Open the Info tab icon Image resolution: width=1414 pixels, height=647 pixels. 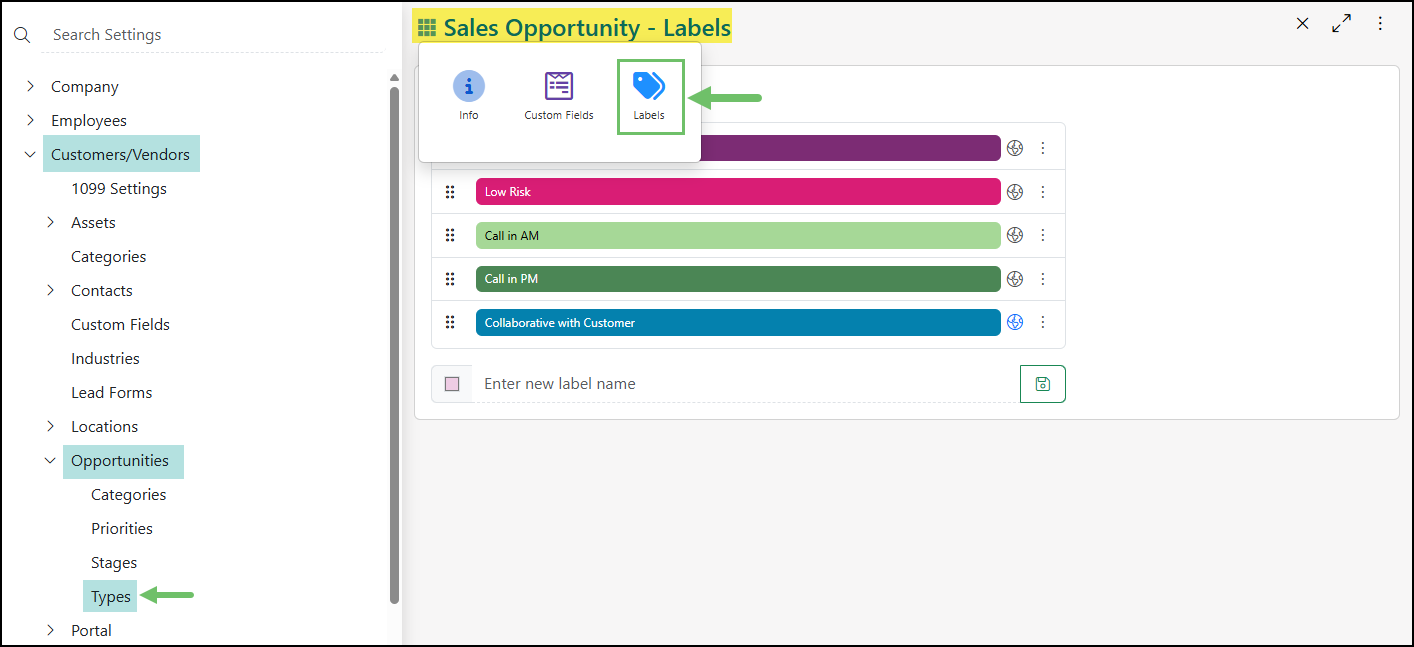pyautogui.click(x=469, y=96)
